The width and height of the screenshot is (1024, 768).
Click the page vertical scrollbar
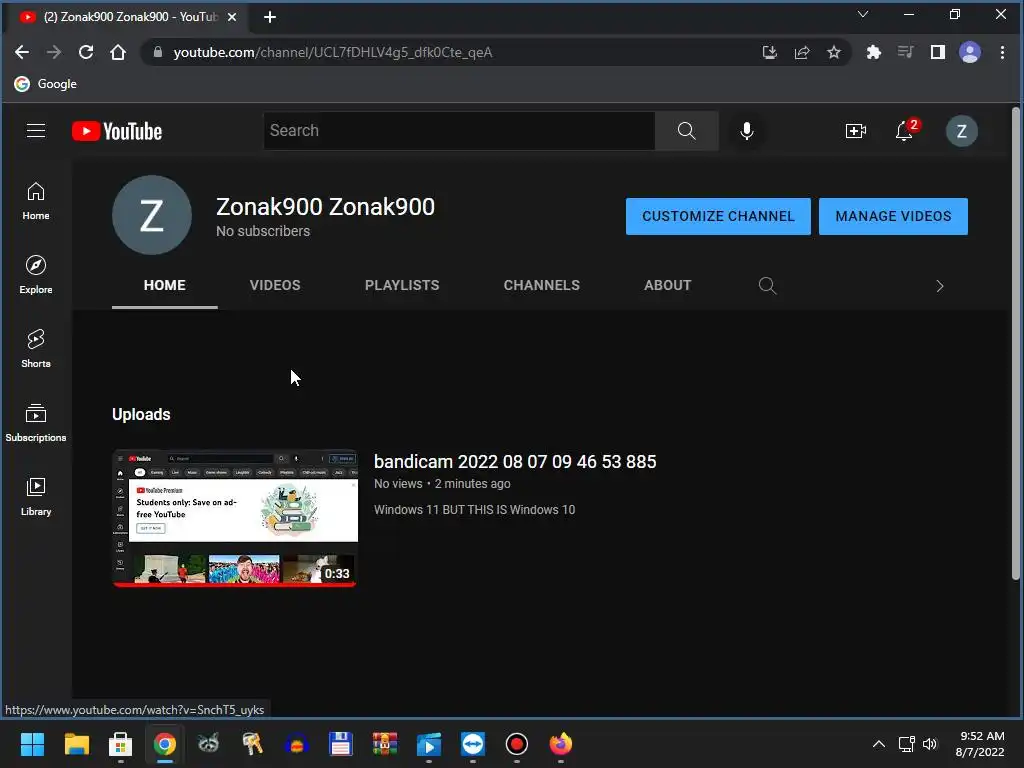[1015, 345]
